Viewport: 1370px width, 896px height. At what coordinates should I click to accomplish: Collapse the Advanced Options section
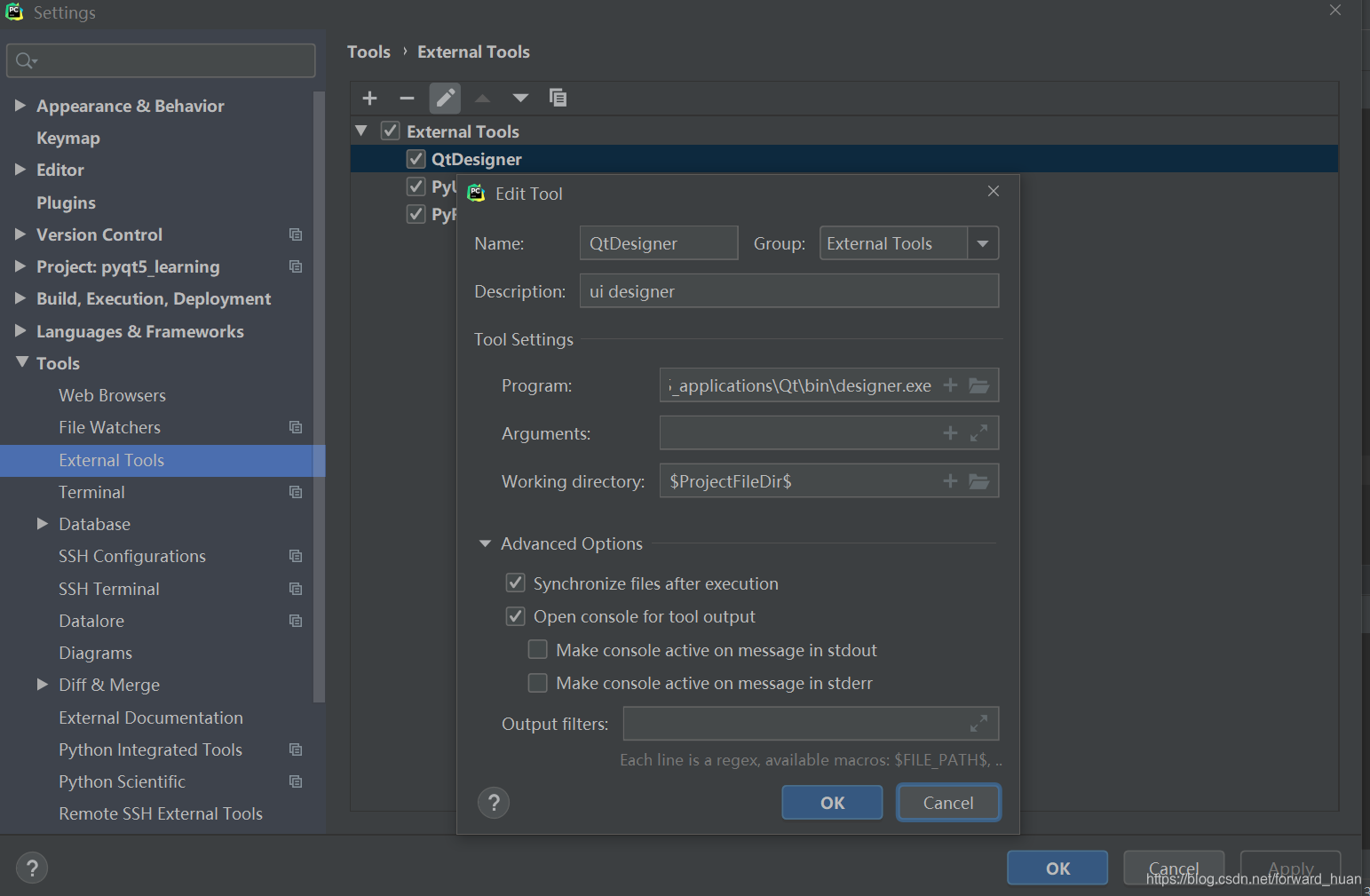point(485,543)
